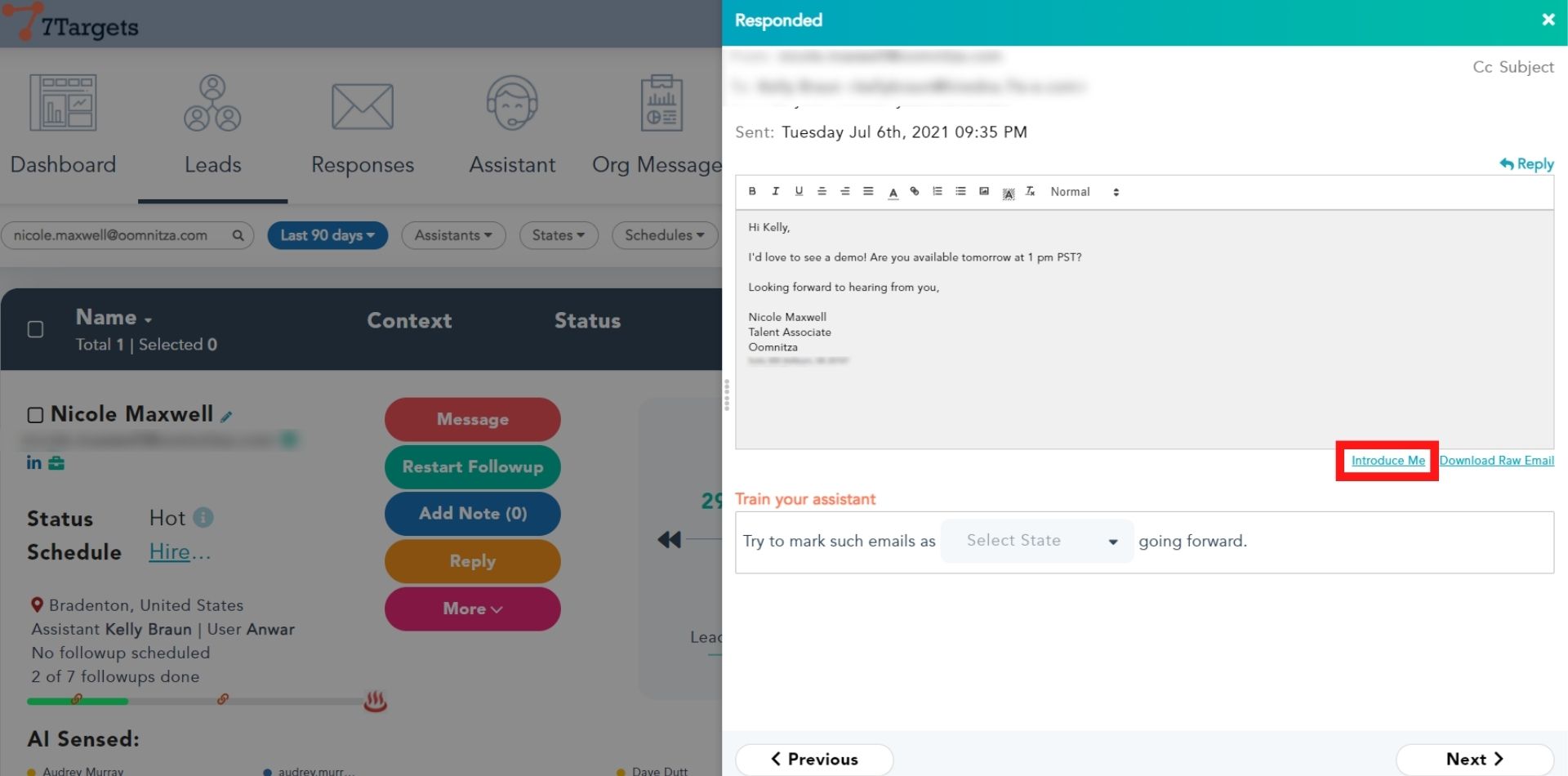Click inside the email reply text area
Image resolution: width=1568 pixels, height=776 pixels.
(1143, 392)
